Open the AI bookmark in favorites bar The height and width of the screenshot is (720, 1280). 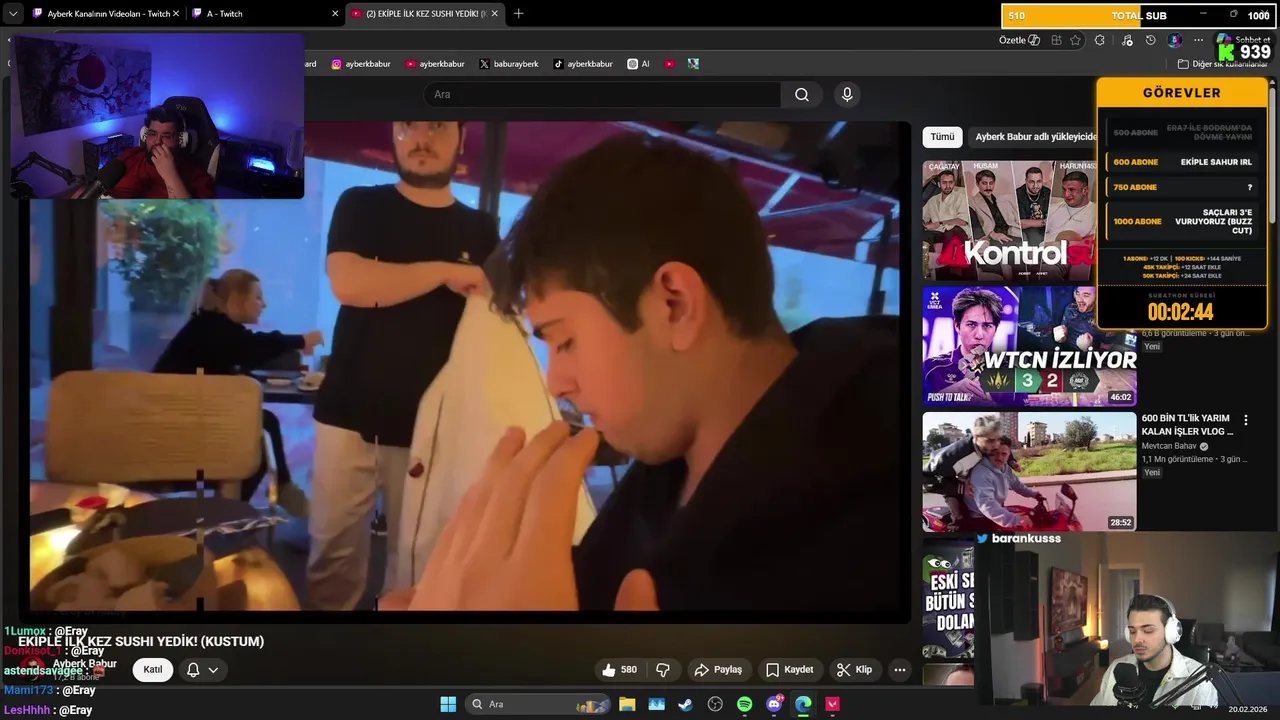click(x=639, y=64)
